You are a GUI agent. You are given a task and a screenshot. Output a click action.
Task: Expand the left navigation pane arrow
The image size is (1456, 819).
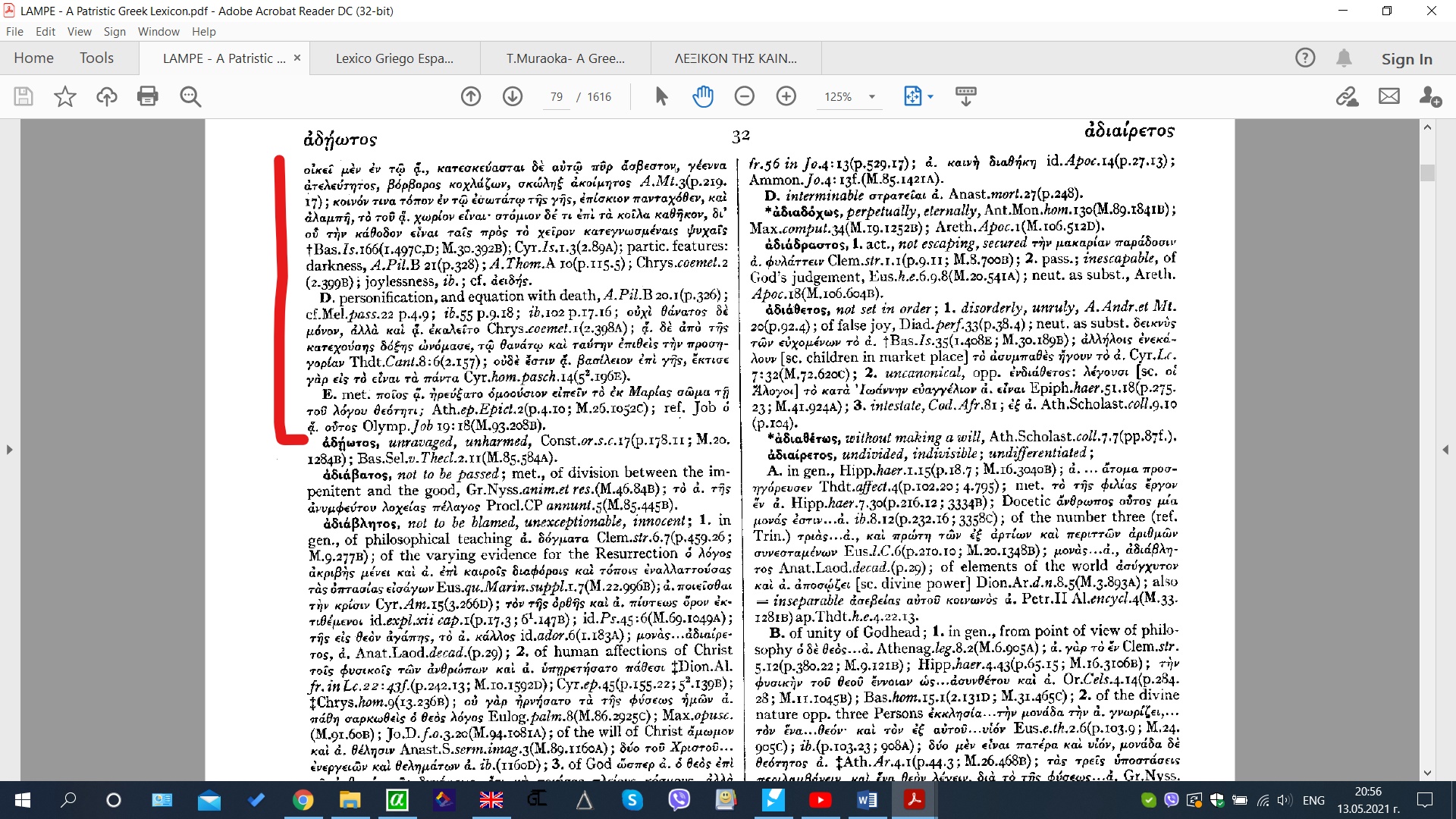(x=9, y=450)
